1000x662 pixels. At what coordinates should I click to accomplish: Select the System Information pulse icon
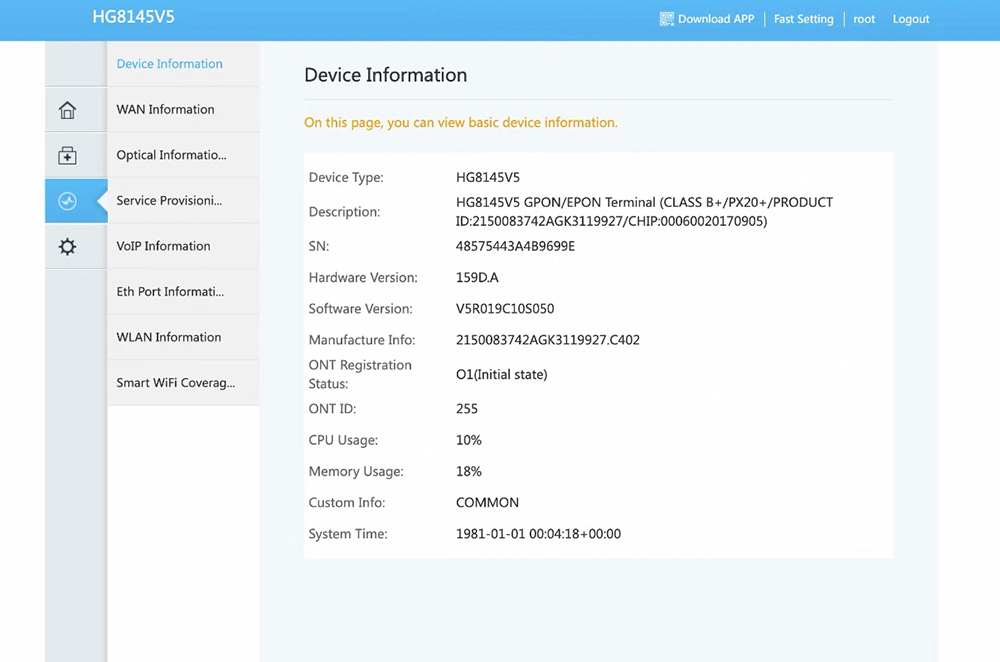[67, 202]
